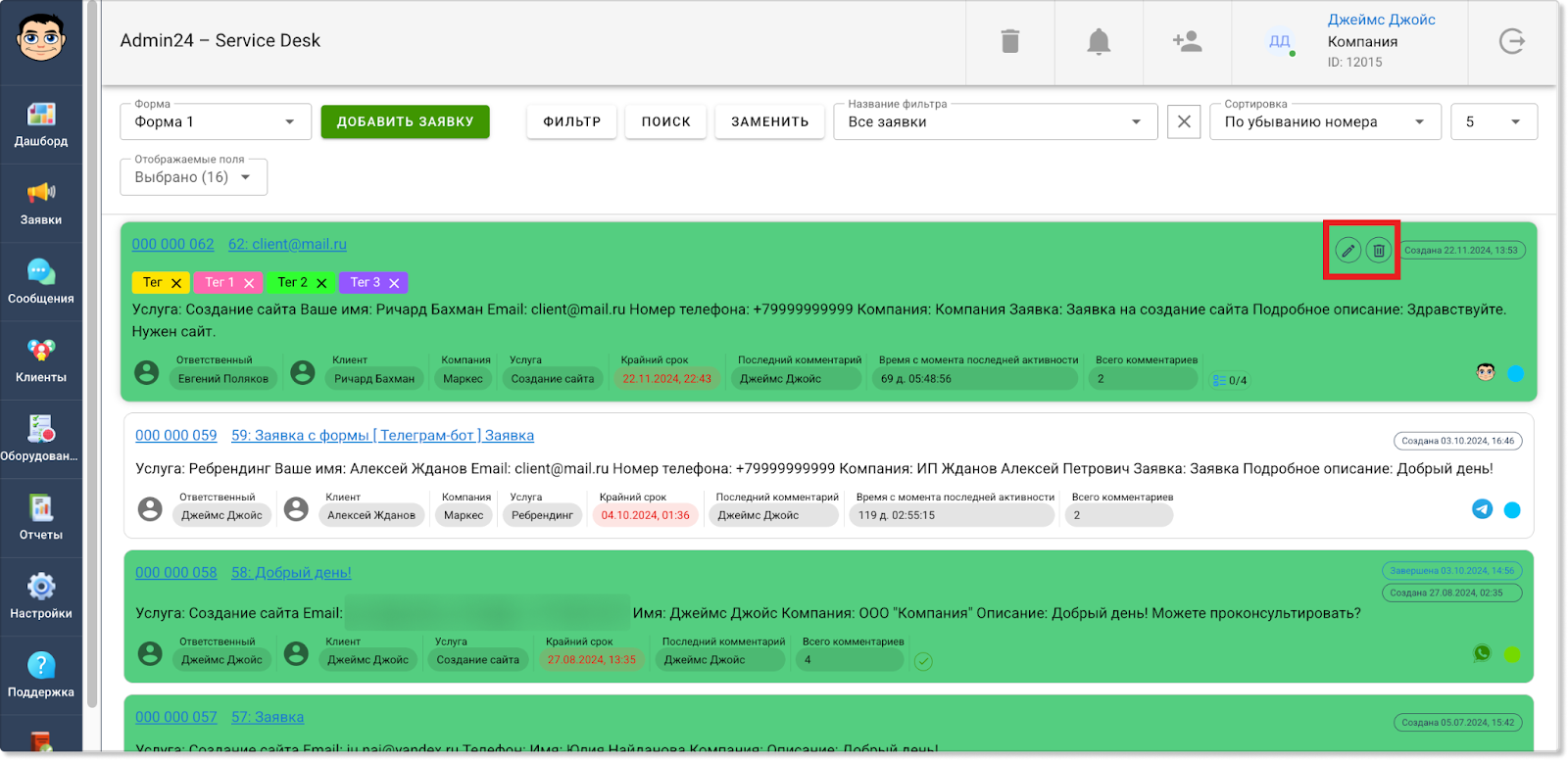Click the green status dot on ticket 58
1568x760 pixels.
click(x=1513, y=654)
